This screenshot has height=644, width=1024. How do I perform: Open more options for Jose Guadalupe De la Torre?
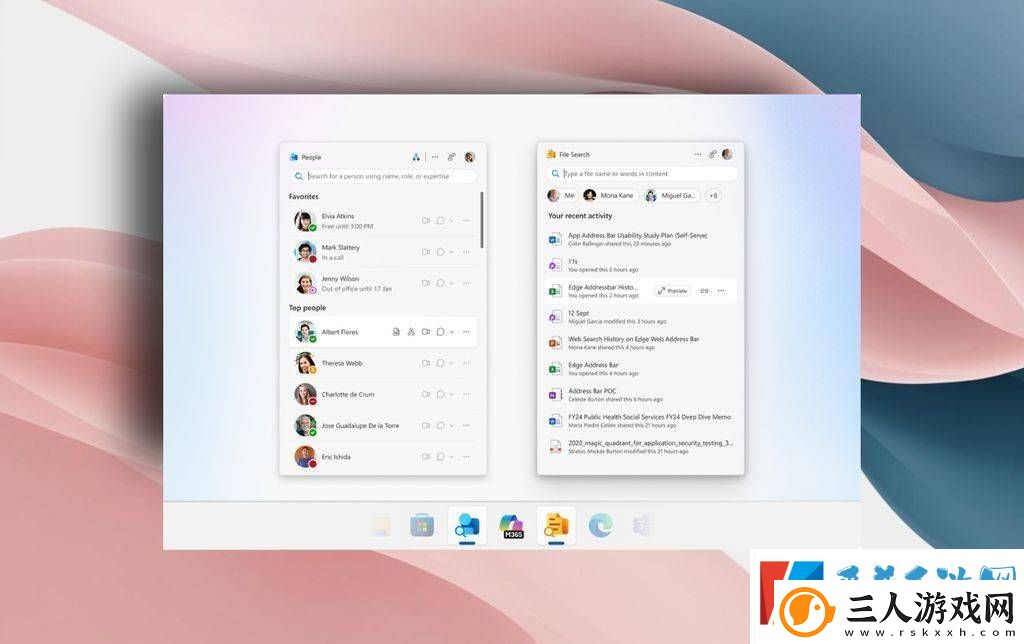point(466,425)
